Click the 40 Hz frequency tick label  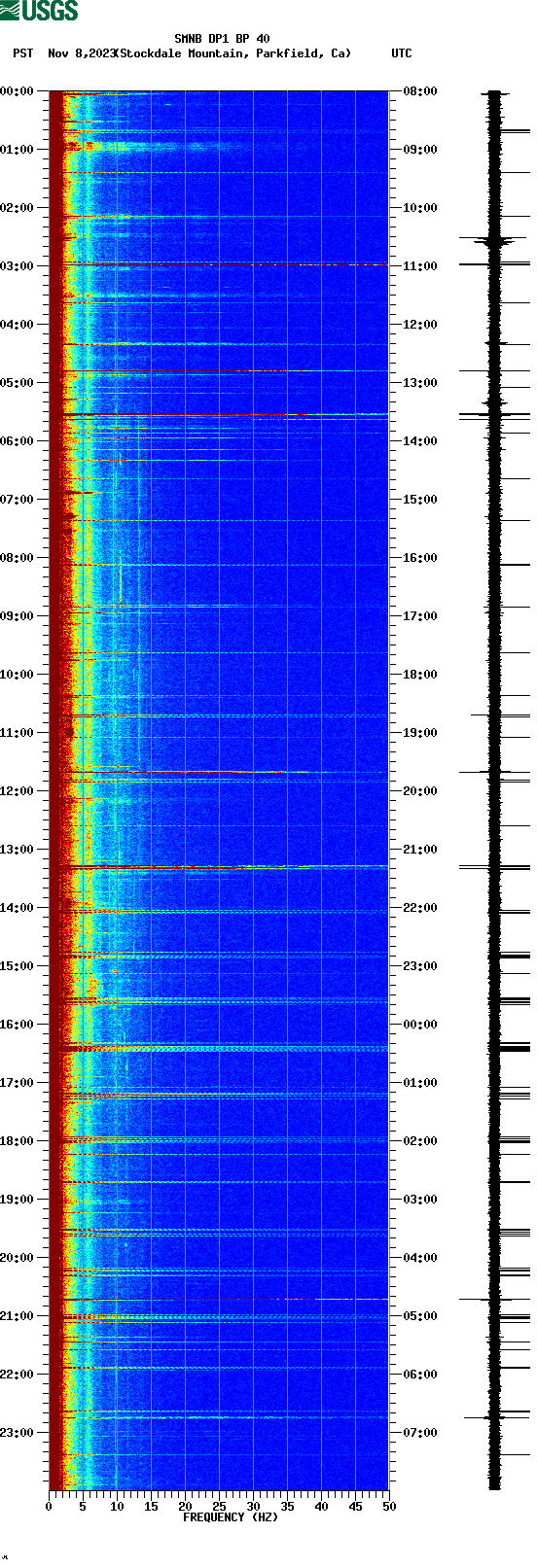[x=321, y=1507]
